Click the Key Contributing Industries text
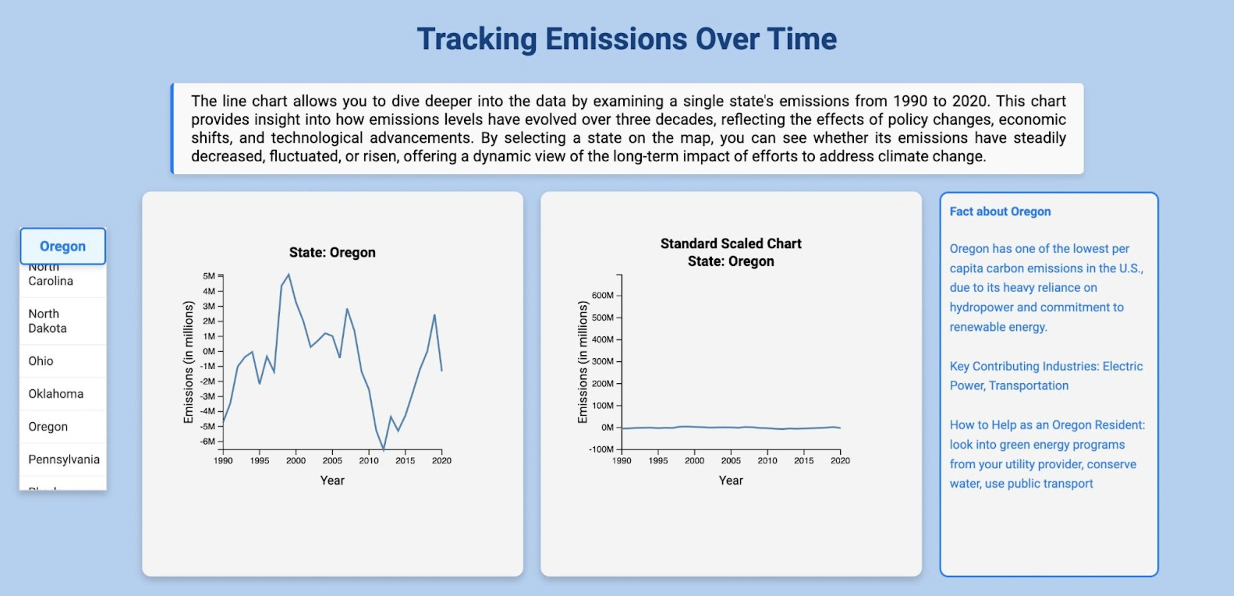Screen dimensions: 1234x596 tap(1046, 376)
